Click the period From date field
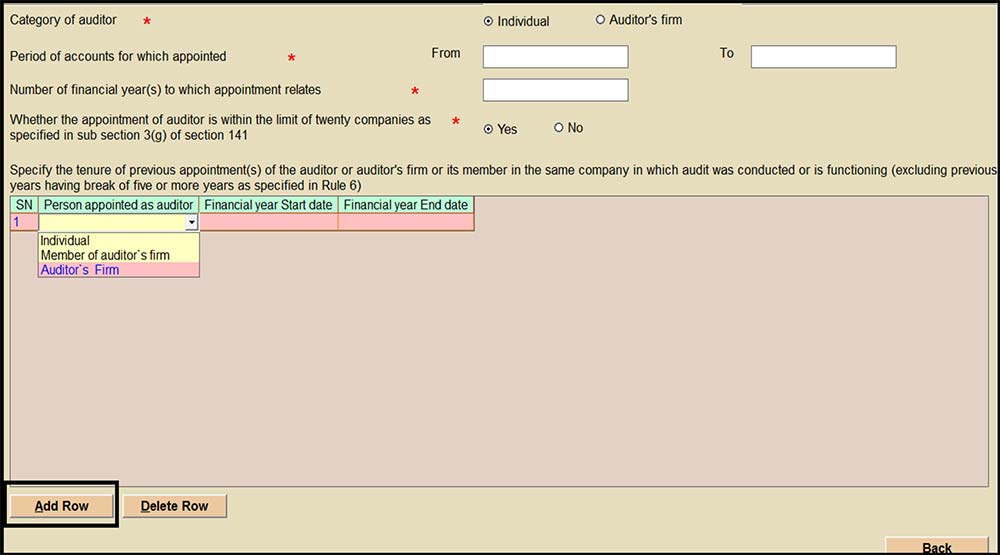This screenshot has height=555, width=1000. [x=555, y=57]
